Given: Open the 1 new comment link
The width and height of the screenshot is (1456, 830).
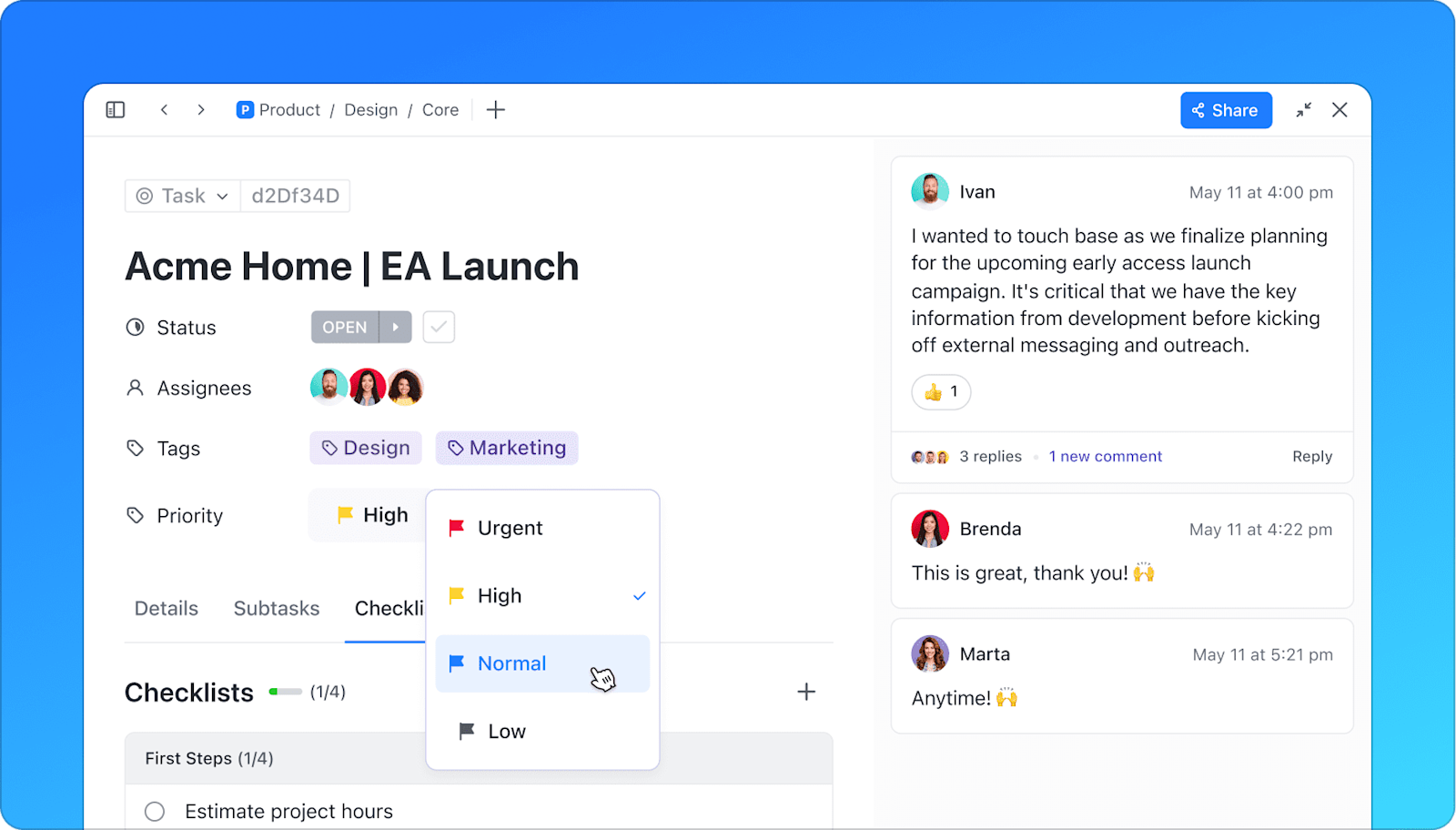Looking at the screenshot, I should pos(1105,456).
